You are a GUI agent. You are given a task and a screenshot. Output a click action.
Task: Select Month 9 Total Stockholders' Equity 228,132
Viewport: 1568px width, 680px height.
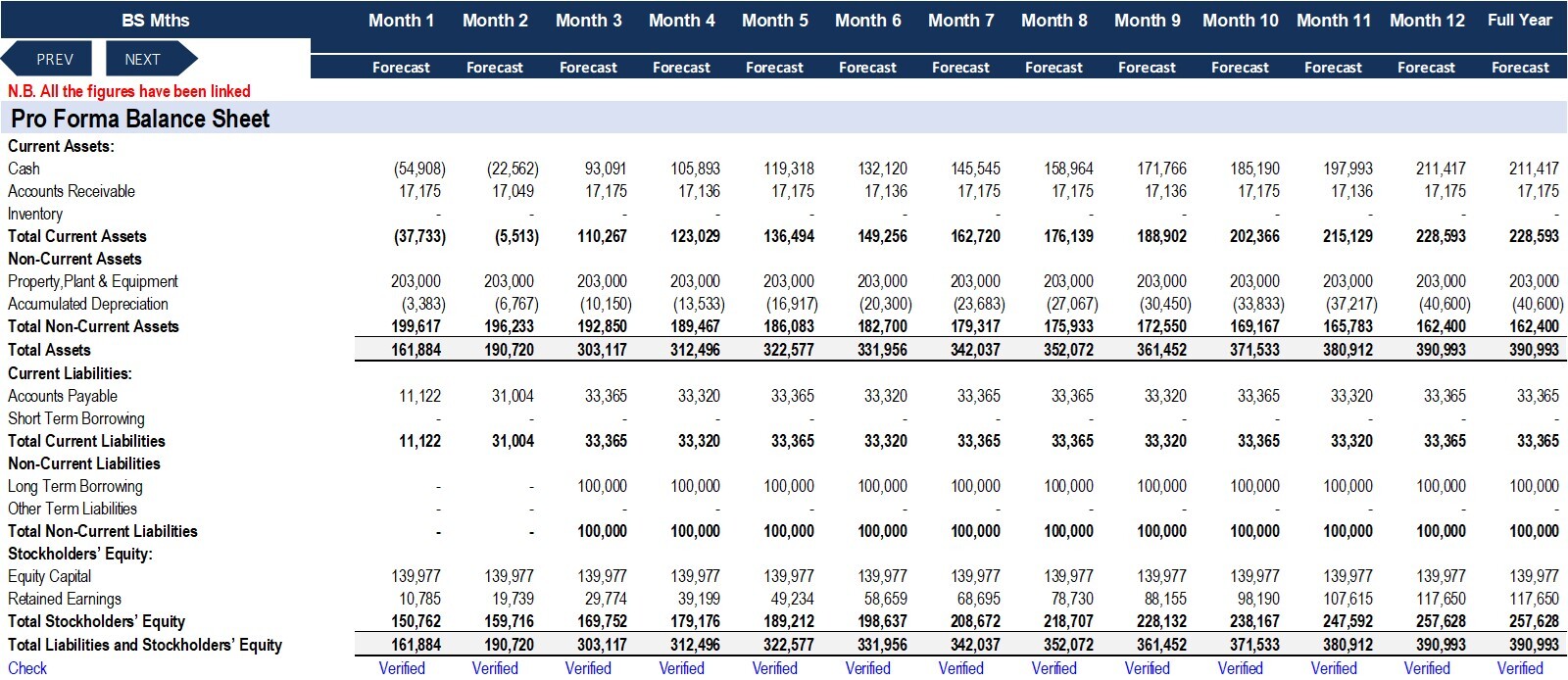(1161, 621)
